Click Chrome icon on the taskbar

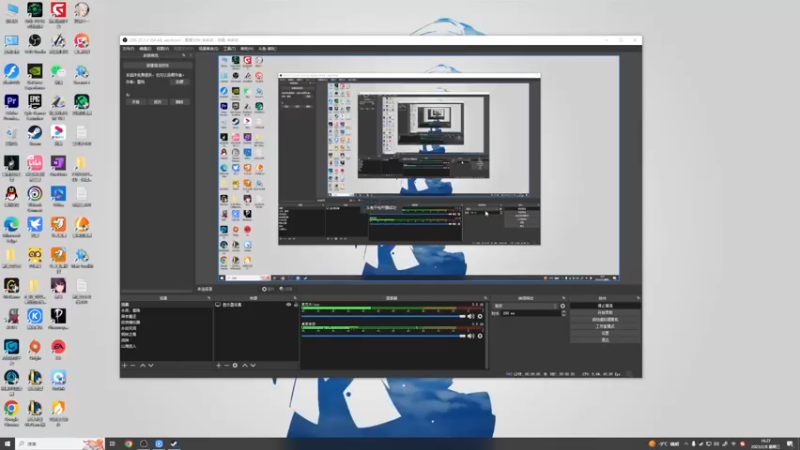(128, 444)
